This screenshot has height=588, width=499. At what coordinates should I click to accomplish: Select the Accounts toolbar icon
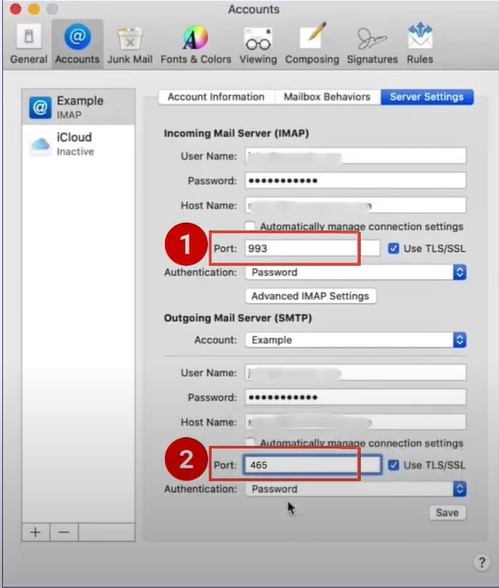coord(77,44)
